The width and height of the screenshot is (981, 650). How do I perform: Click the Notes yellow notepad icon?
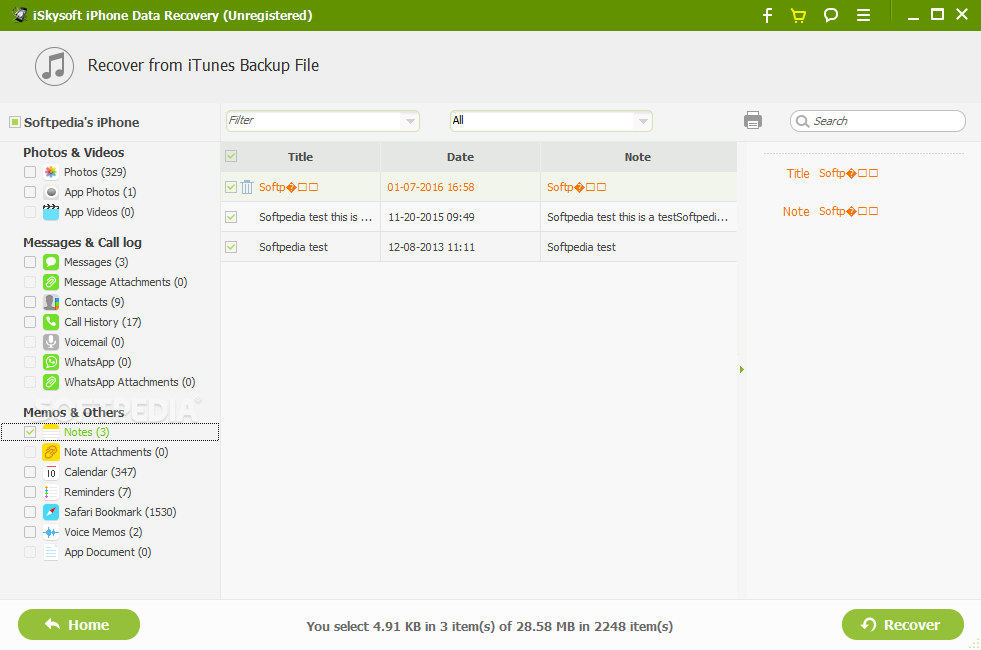point(51,431)
